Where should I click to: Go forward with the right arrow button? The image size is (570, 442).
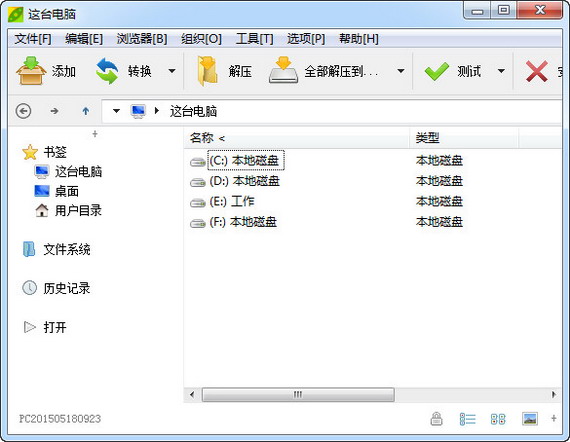click(x=55, y=110)
